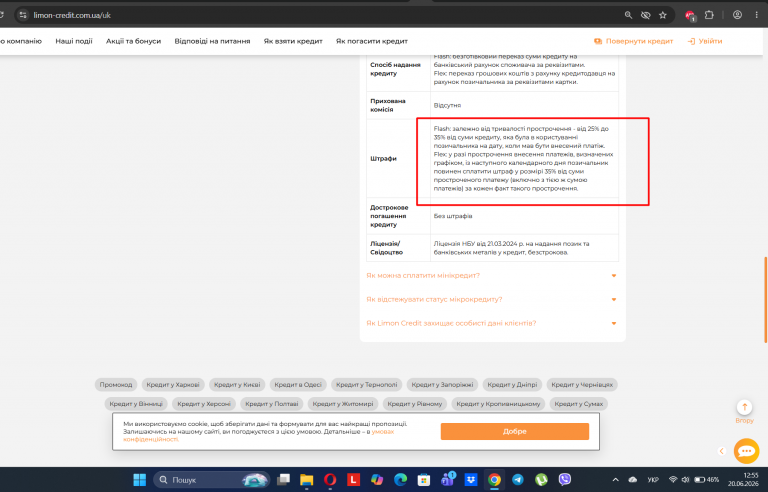Open the Наші події menu item

point(74,41)
